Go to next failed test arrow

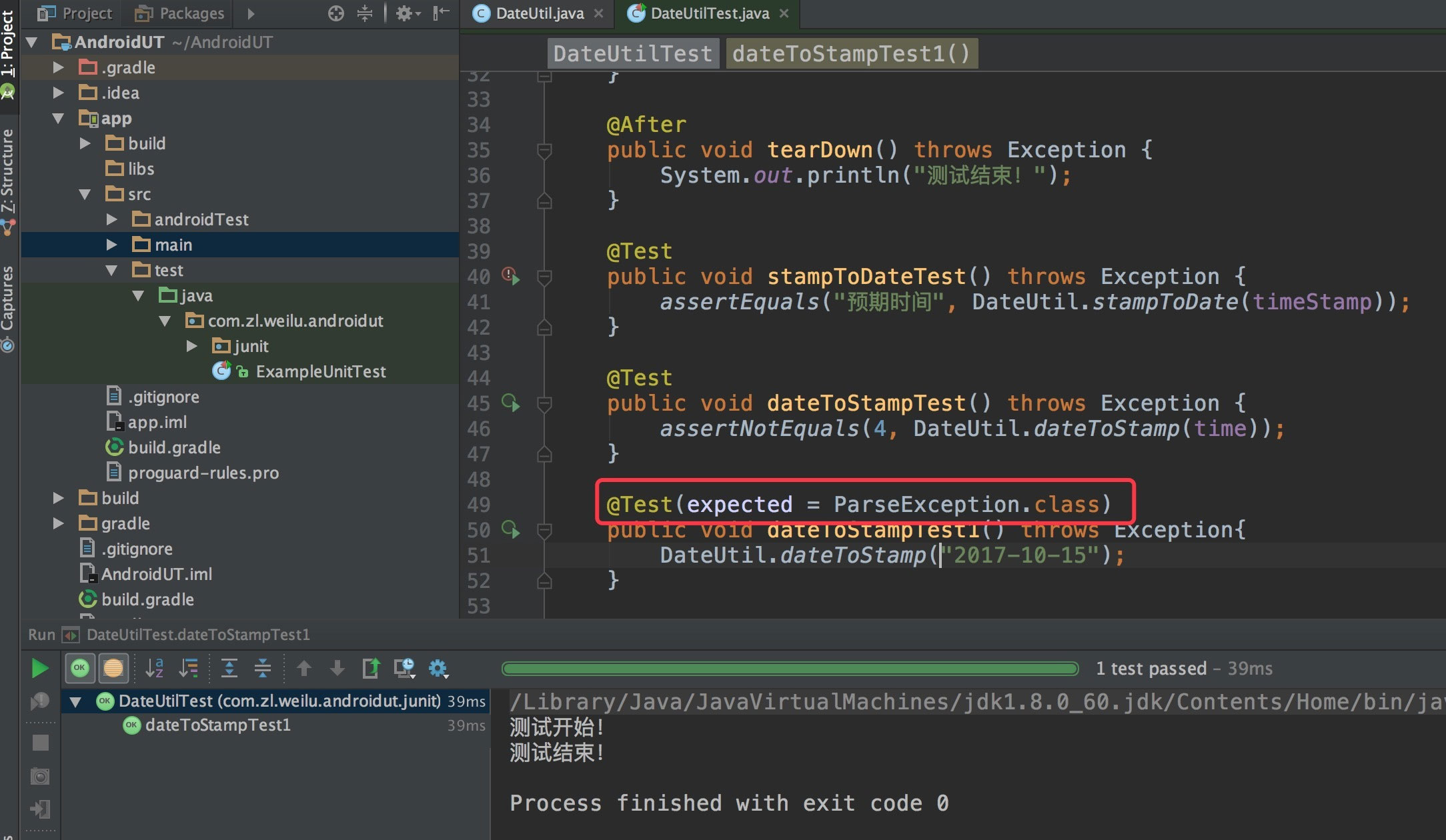tap(337, 668)
